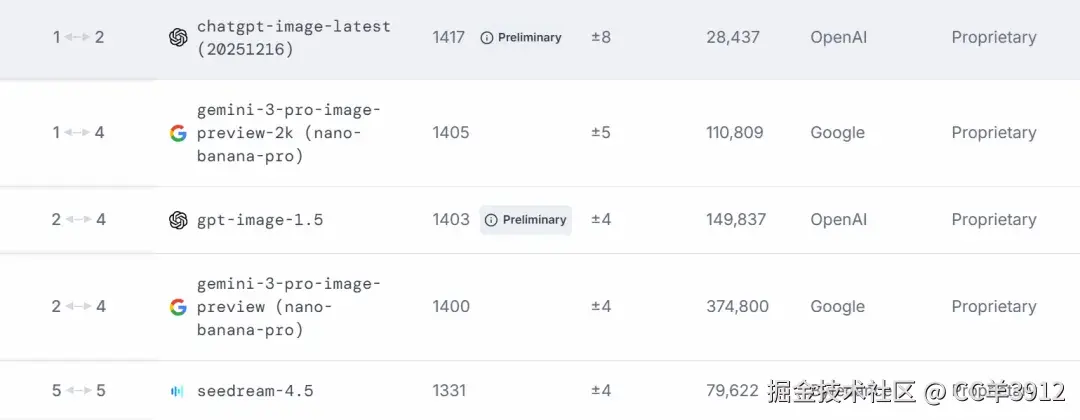Click the OpenAI organization in the 28,437 votes row

pos(839,38)
